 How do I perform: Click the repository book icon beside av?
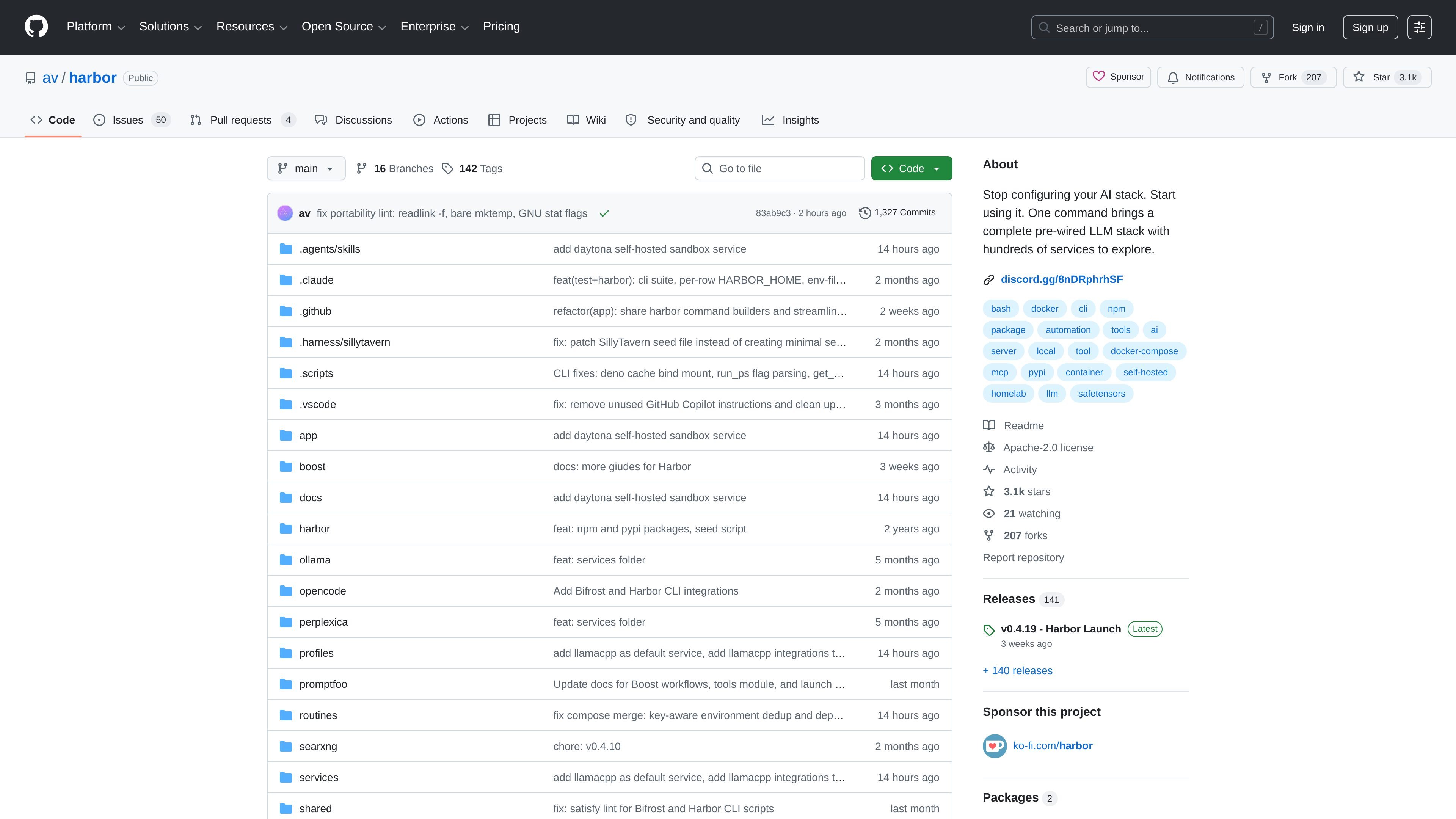[x=30, y=78]
